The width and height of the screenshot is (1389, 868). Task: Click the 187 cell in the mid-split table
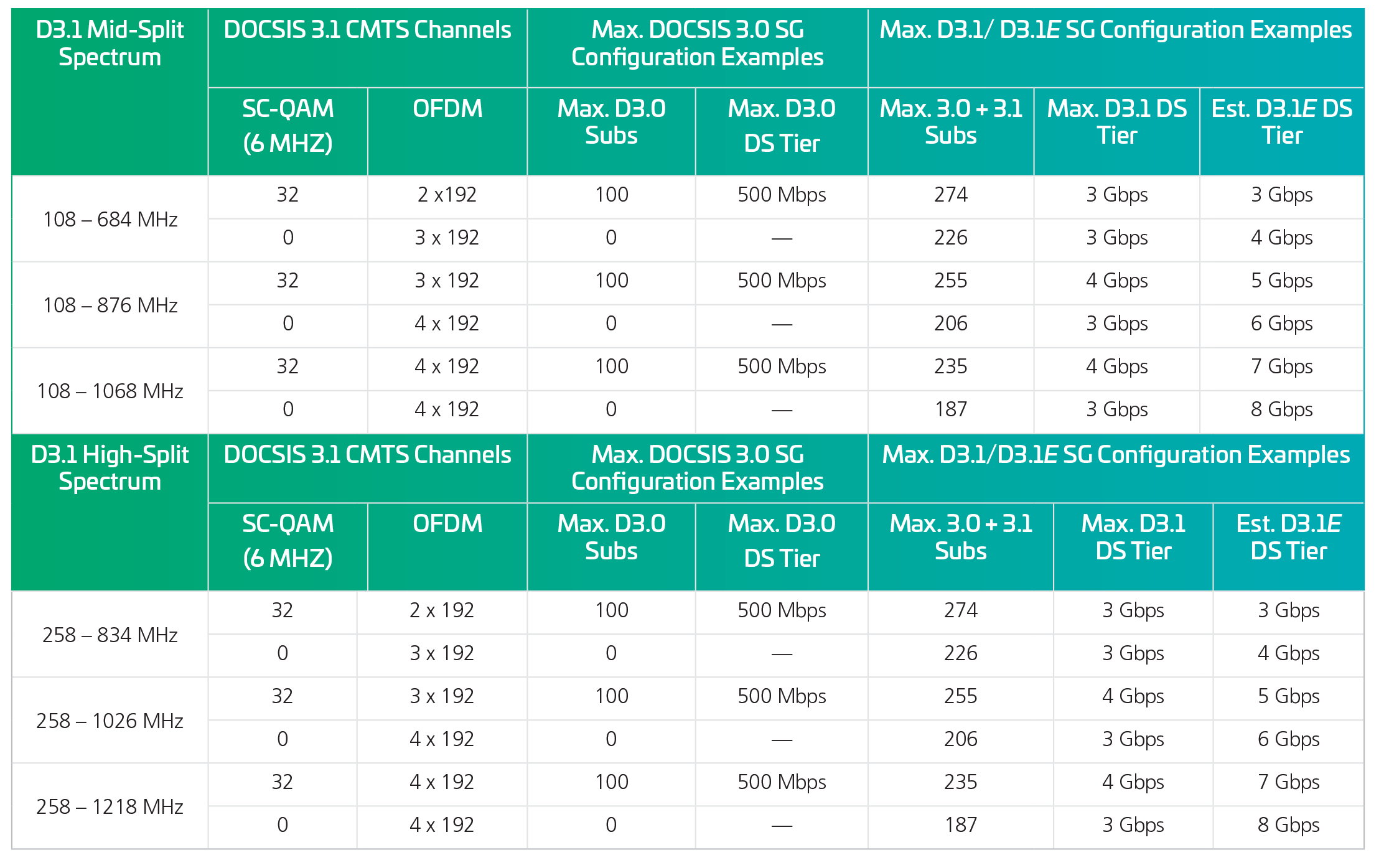[950, 409]
